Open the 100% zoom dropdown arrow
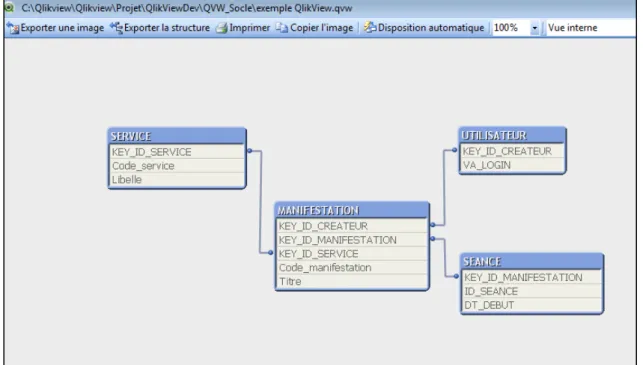 pos(535,28)
